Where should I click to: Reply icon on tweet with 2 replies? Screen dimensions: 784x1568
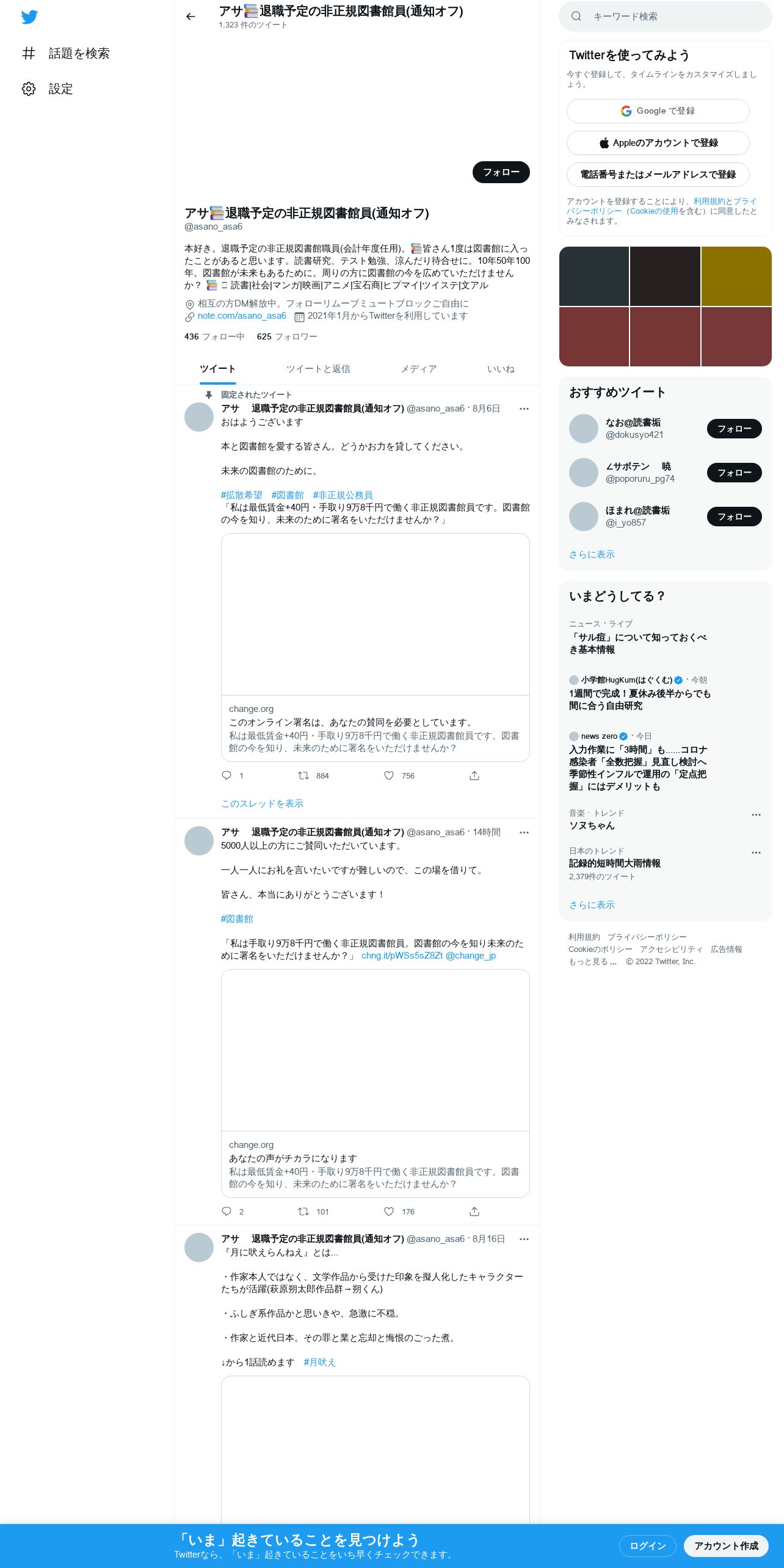coord(227,1211)
